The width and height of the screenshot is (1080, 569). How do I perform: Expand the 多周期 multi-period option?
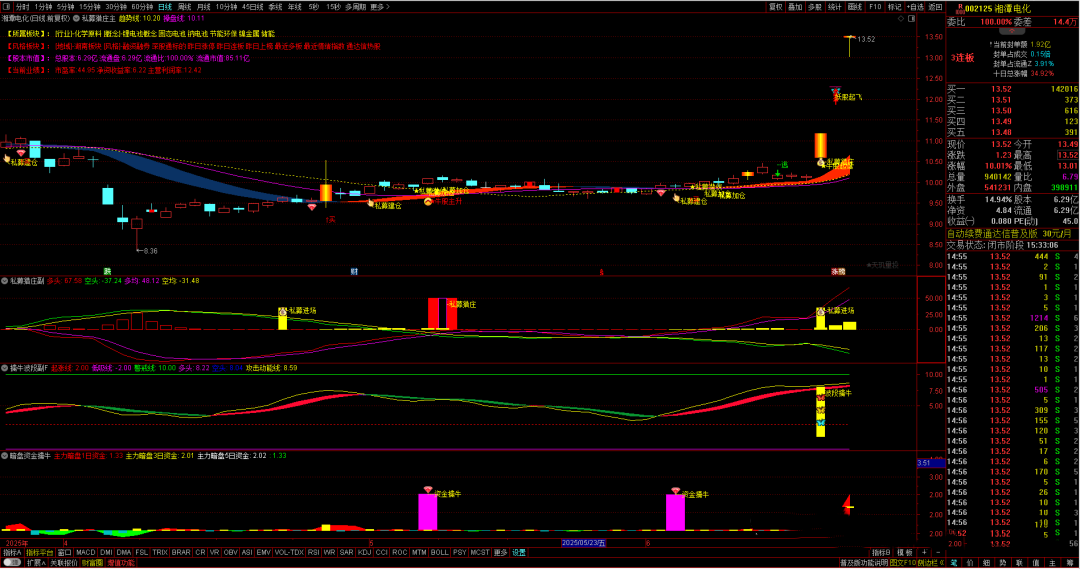pos(355,6)
